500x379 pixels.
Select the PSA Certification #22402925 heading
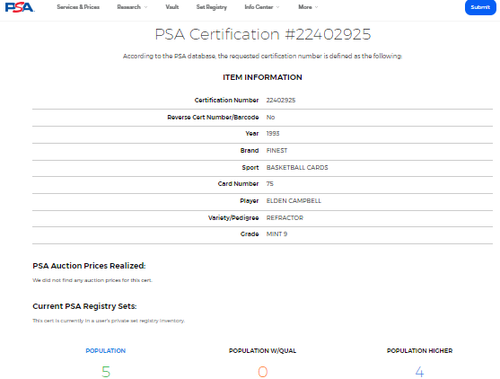click(x=263, y=35)
